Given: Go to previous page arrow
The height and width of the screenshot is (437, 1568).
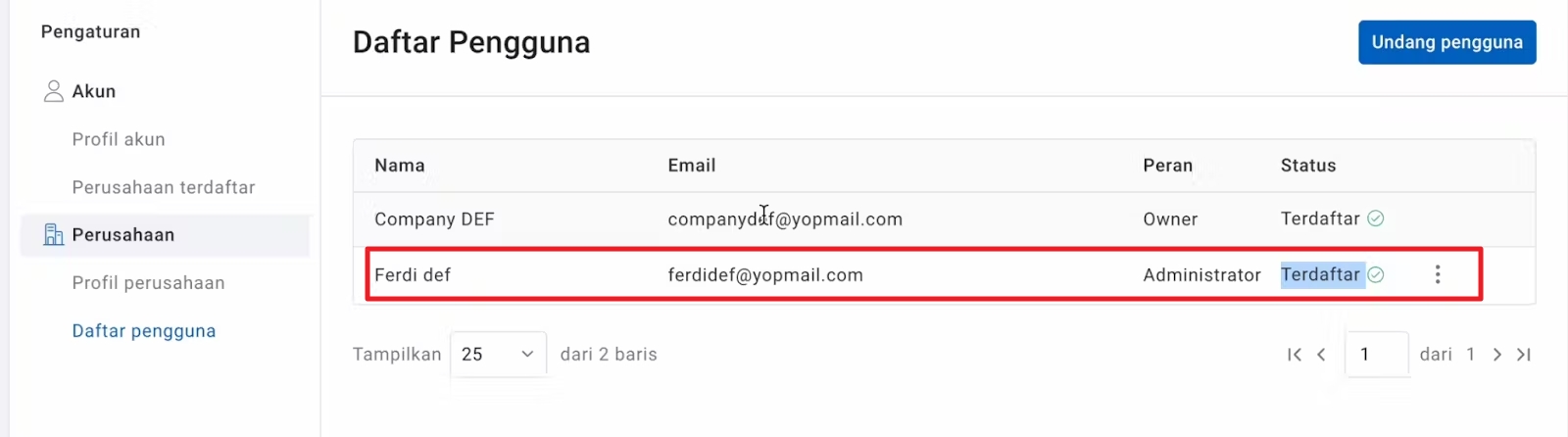Looking at the screenshot, I should click(1321, 355).
